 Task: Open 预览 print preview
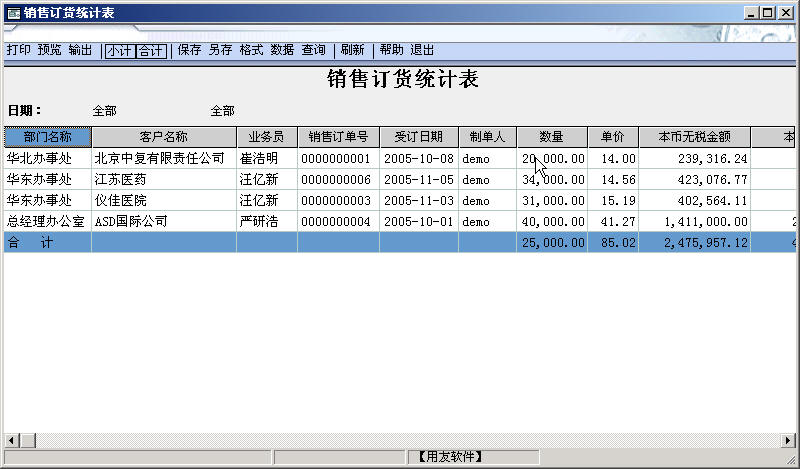49,50
